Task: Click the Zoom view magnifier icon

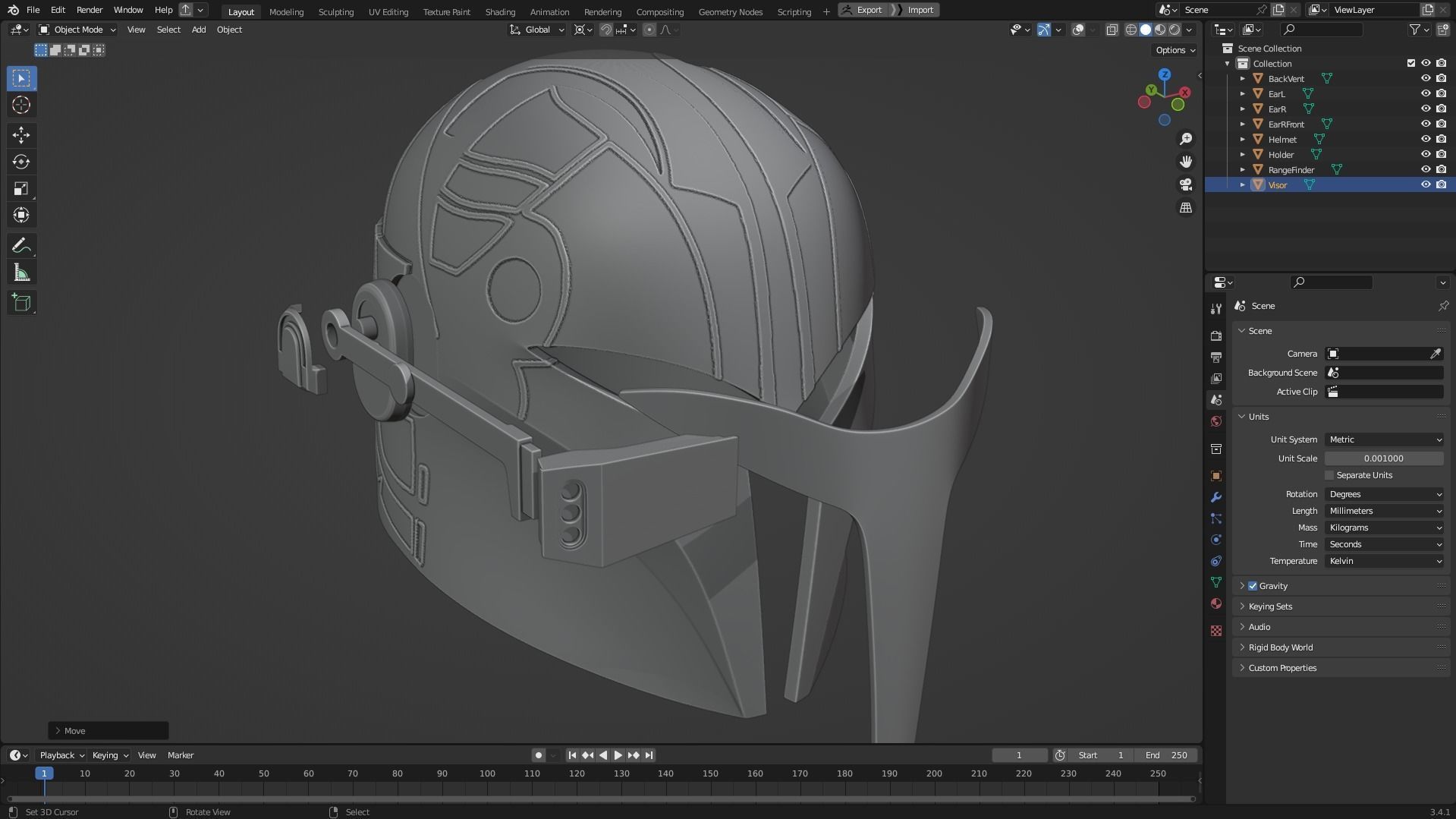Action: tap(1185, 139)
